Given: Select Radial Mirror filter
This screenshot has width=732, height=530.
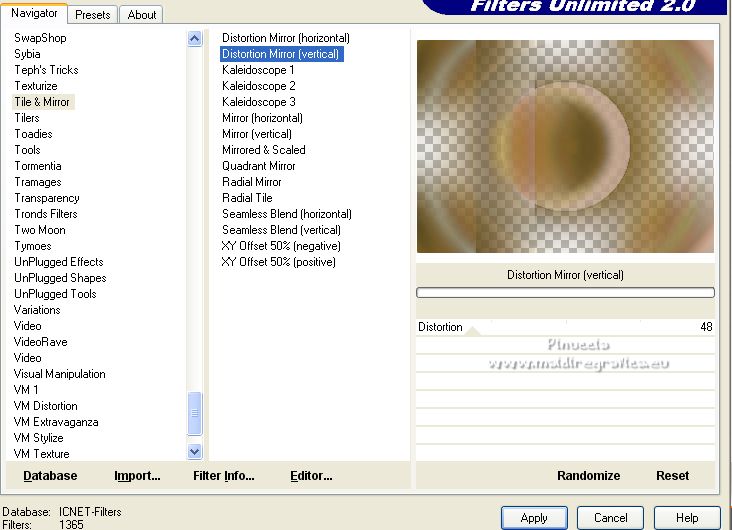Looking at the screenshot, I should 252,182.
